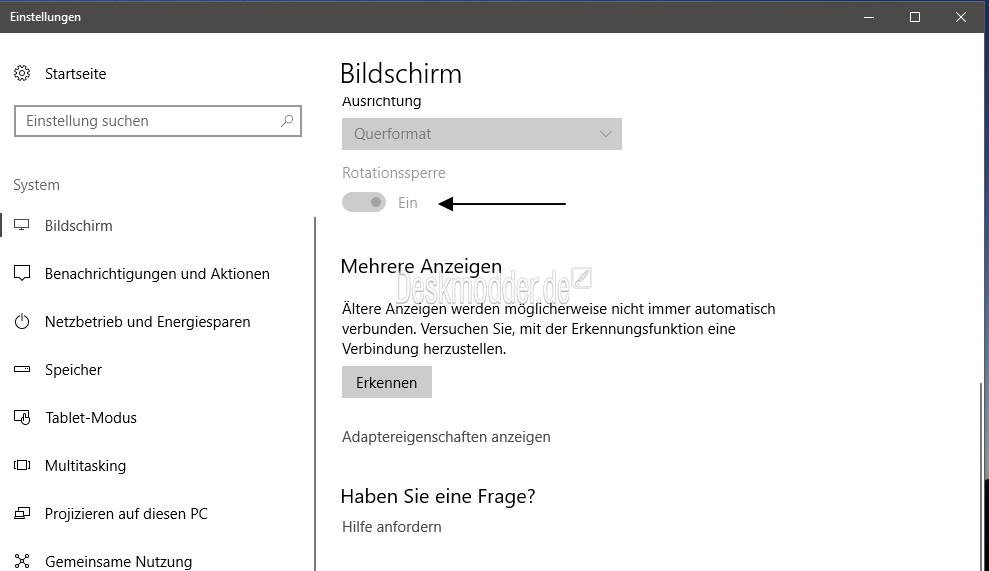Viewport: 989px width, 571px height.
Task: Click the System section label
Action: [x=37, y=185]
